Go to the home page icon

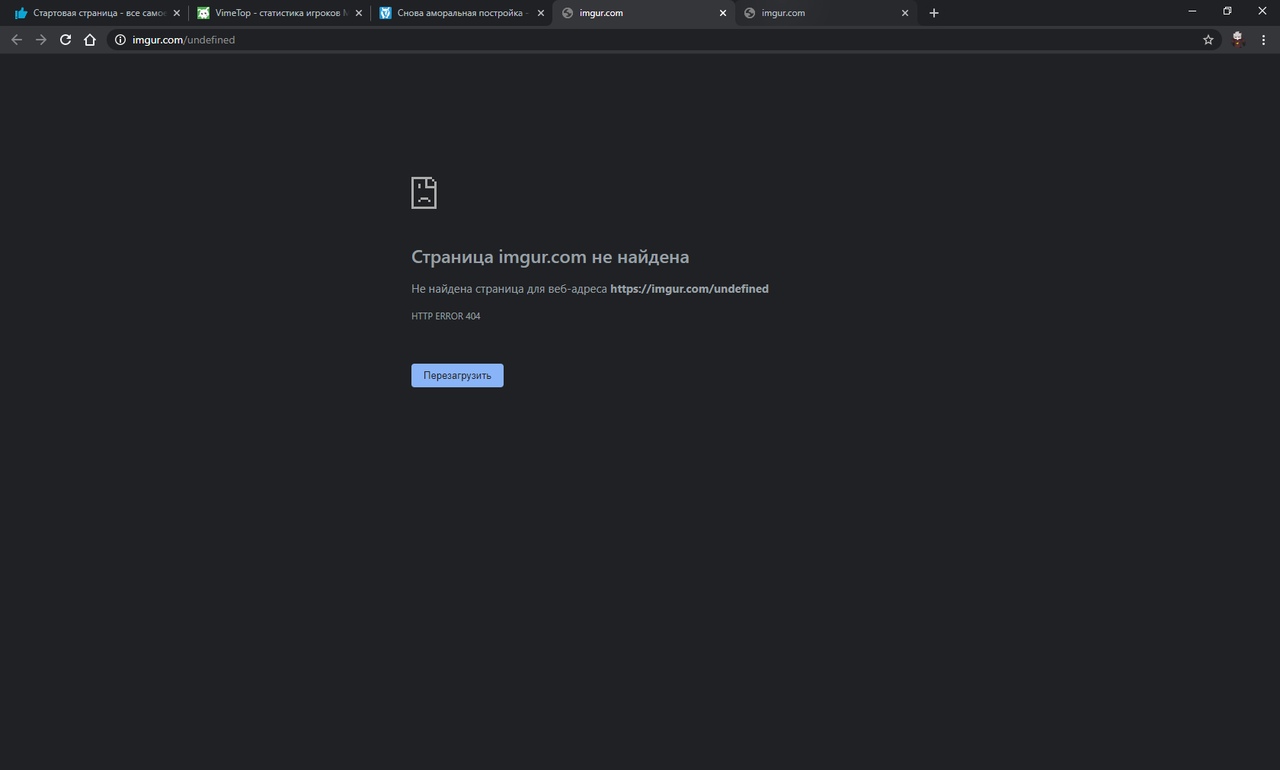tap(90, 40)
